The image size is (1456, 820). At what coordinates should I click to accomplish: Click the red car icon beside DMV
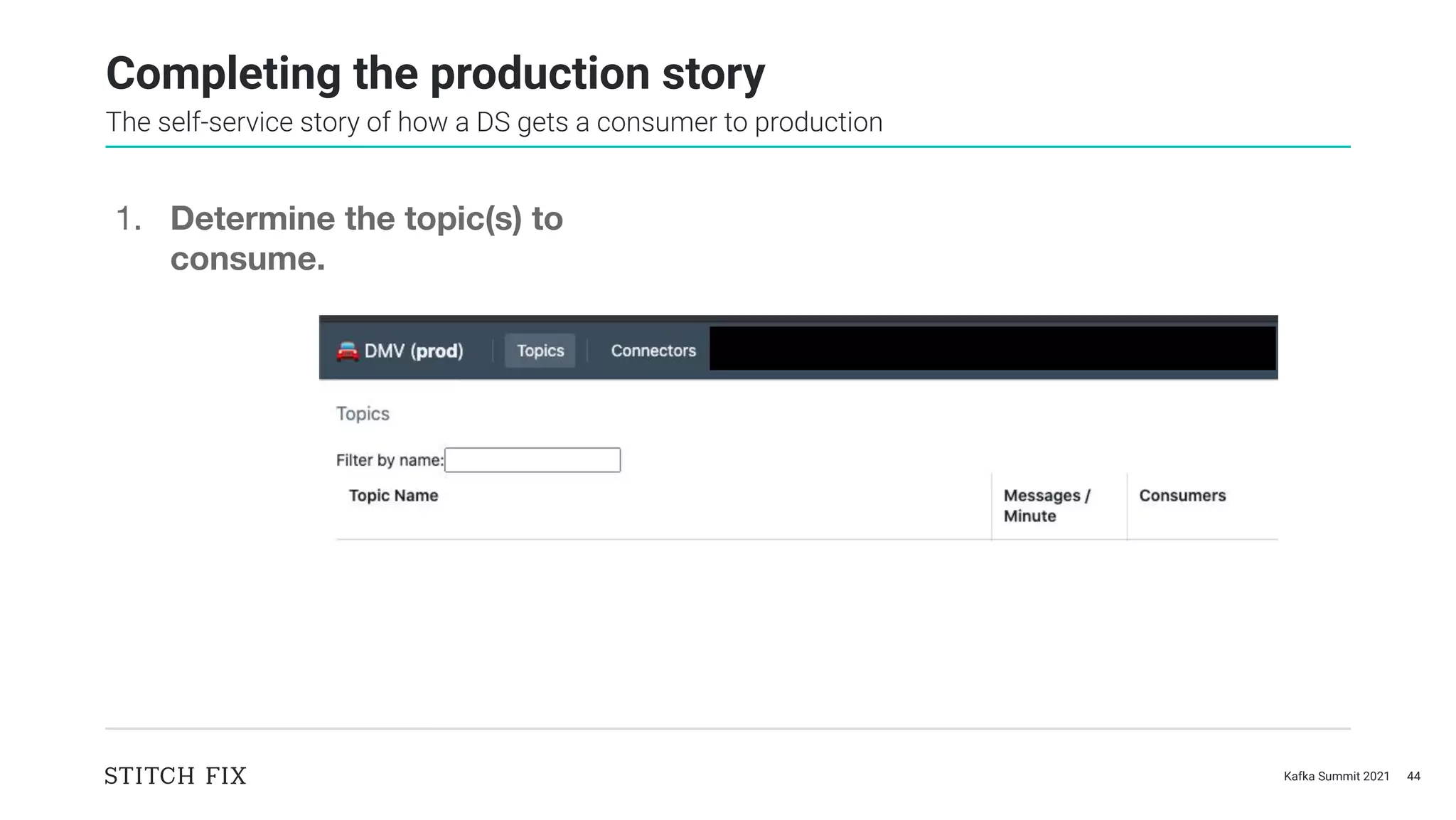(347, 351)
